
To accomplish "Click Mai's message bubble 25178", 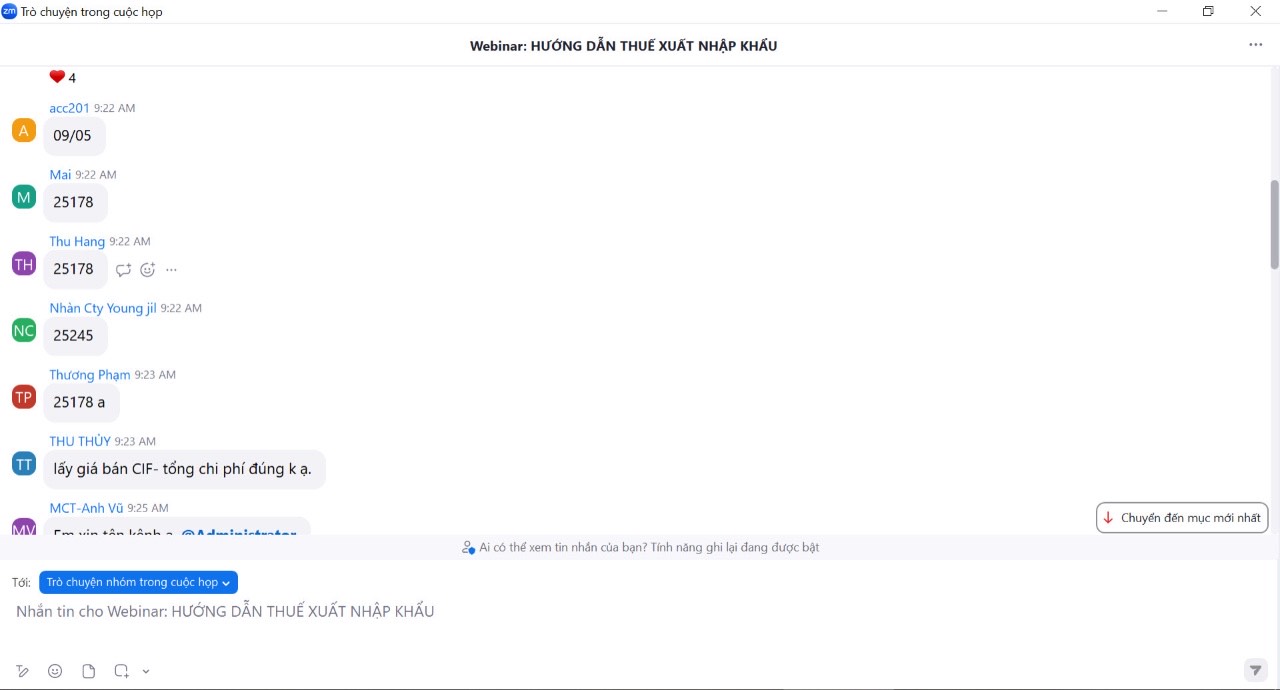I will click(75, 202).
